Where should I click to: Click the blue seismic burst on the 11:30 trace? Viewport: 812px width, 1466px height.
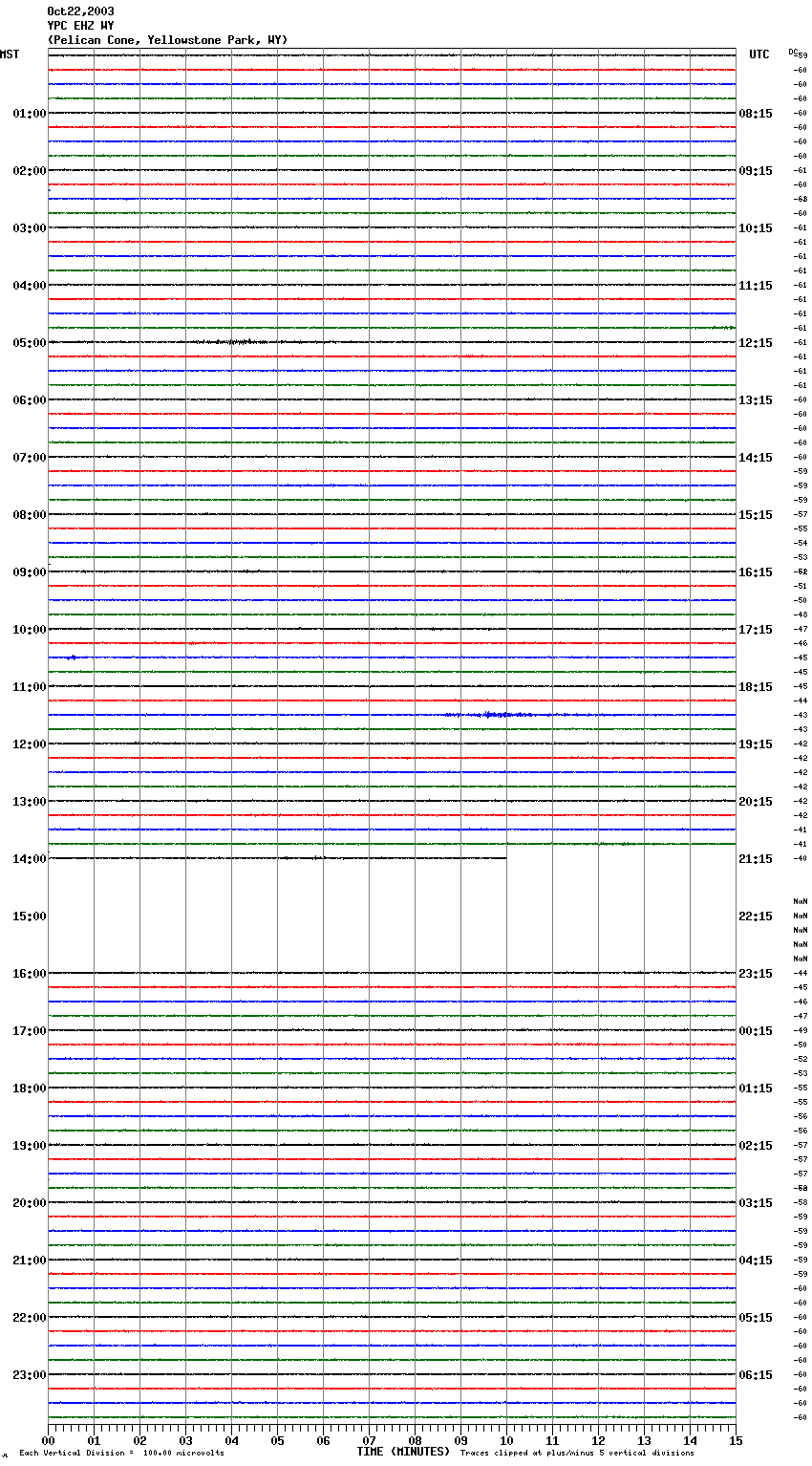(x=494, y=715)
